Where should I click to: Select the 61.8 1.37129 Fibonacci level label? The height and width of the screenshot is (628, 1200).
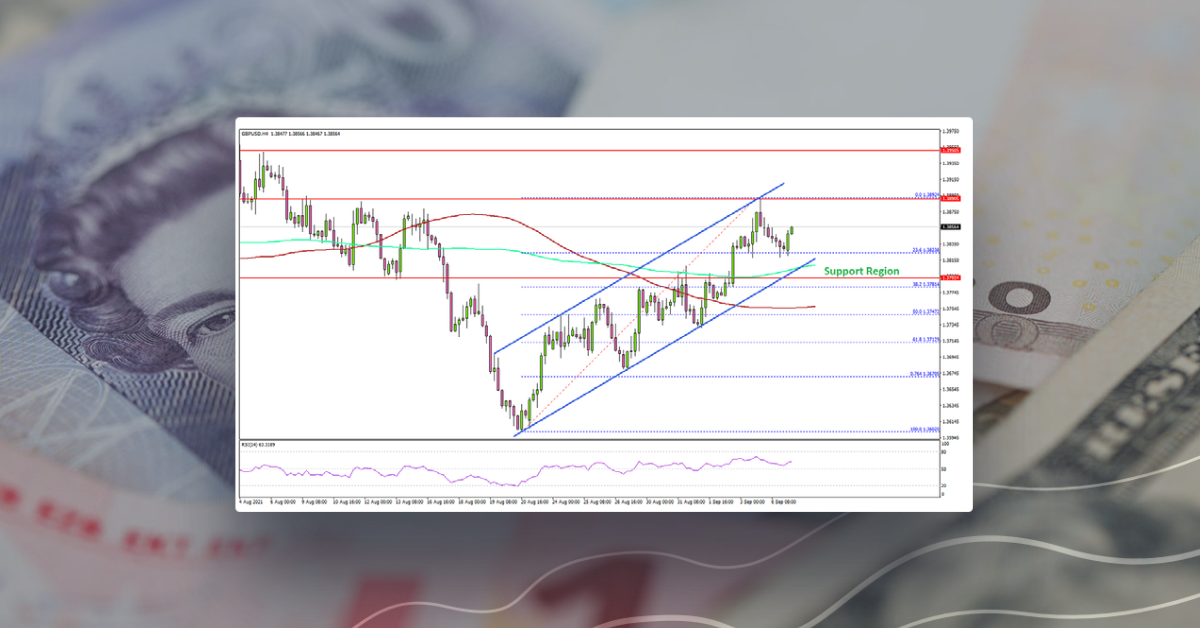pos(928,338)
